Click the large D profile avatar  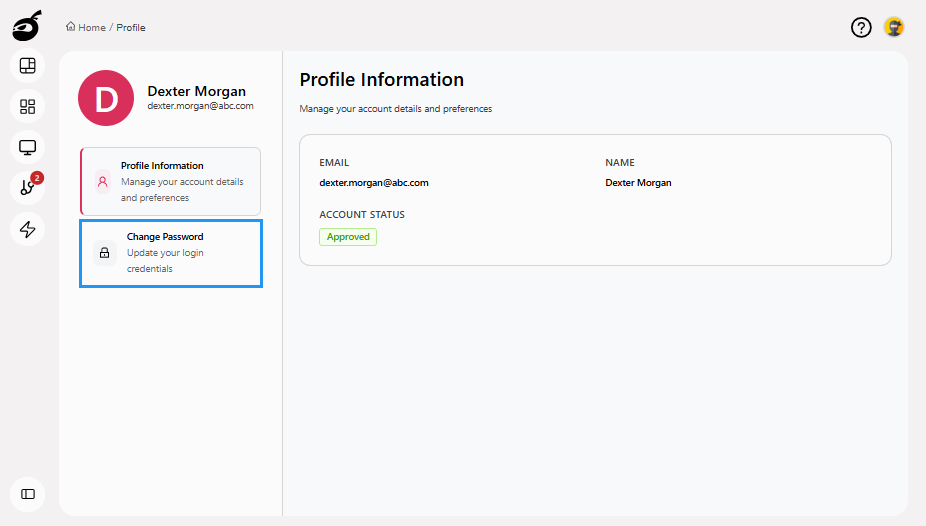coord(106,98)
